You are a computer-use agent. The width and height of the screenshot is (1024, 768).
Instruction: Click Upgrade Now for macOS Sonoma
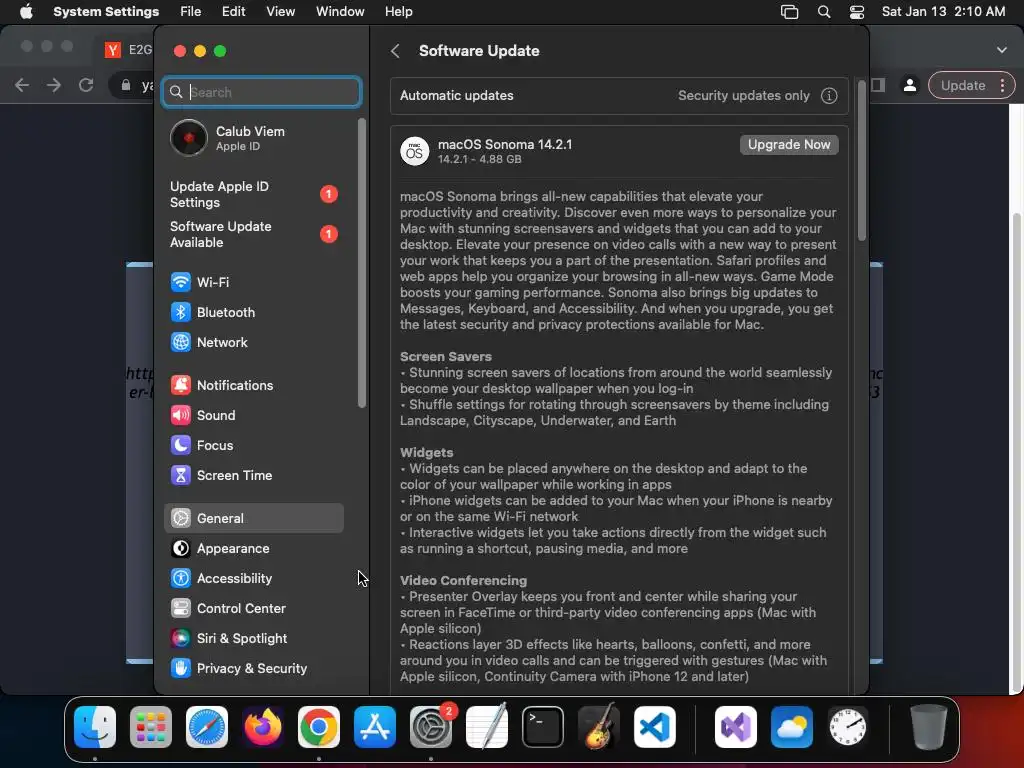(x=789, y=145)
